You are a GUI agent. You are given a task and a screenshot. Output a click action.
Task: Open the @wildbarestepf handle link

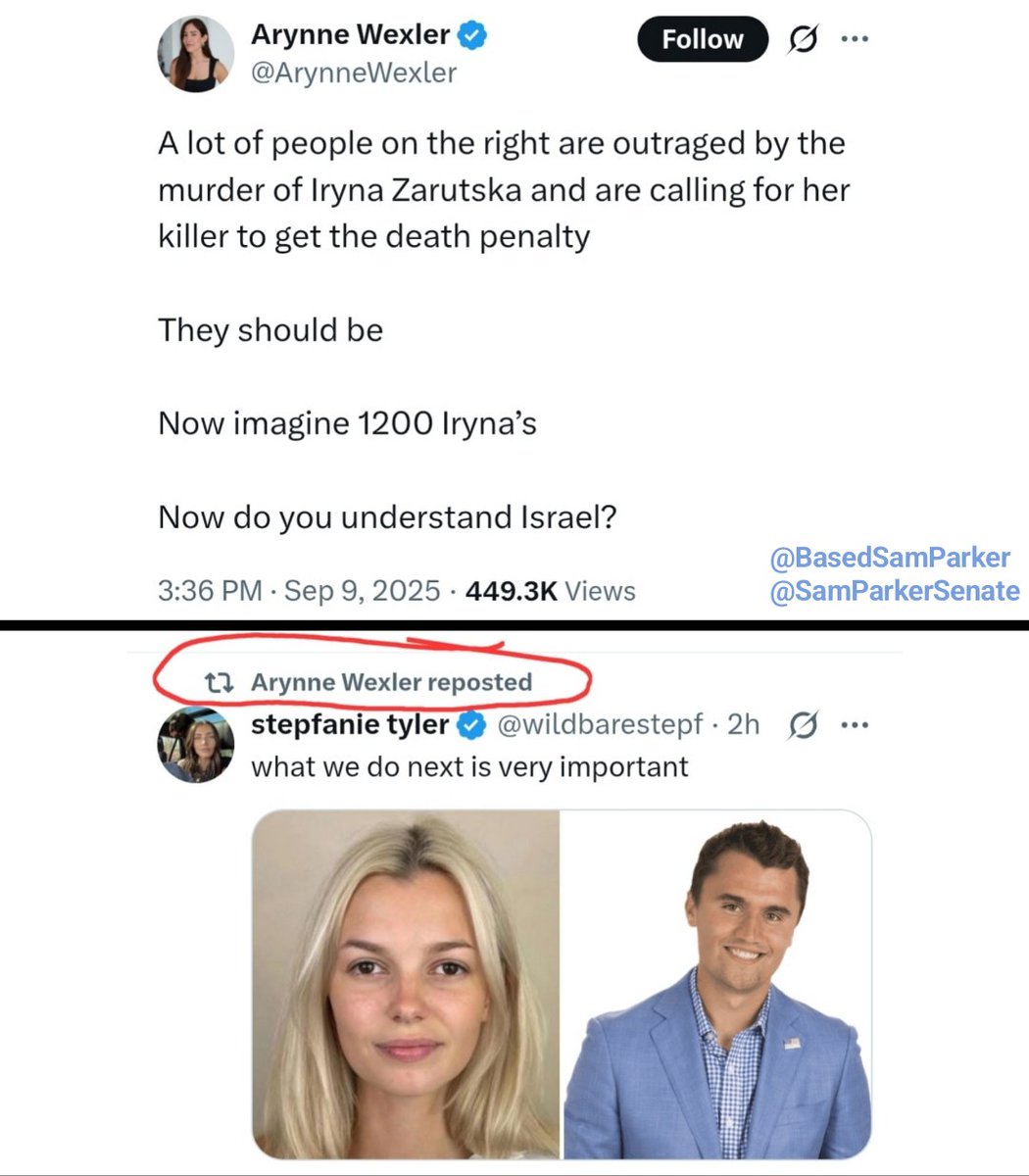599,725
